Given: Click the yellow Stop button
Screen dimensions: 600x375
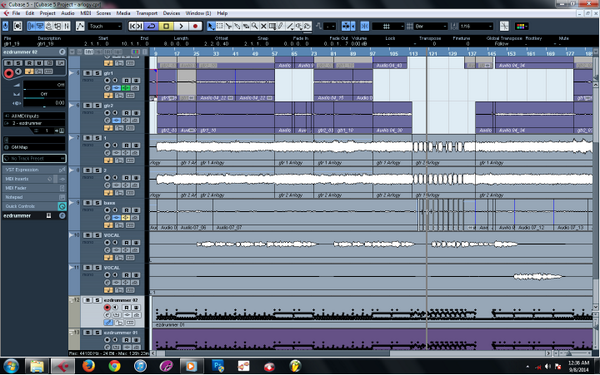Looking at the screenshot, I should pyautogui.click(x=166, y=26).
